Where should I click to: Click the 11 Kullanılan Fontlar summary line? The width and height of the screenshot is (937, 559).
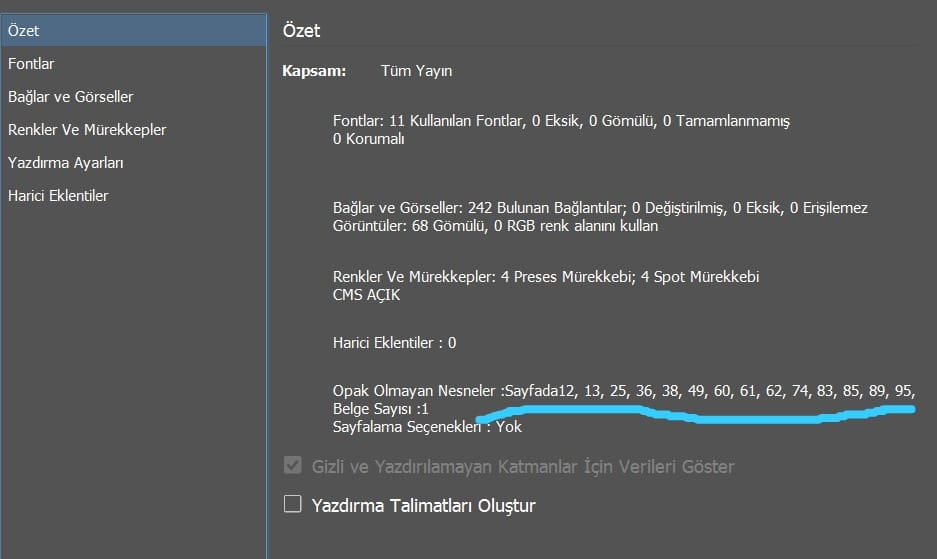[561, 121]
